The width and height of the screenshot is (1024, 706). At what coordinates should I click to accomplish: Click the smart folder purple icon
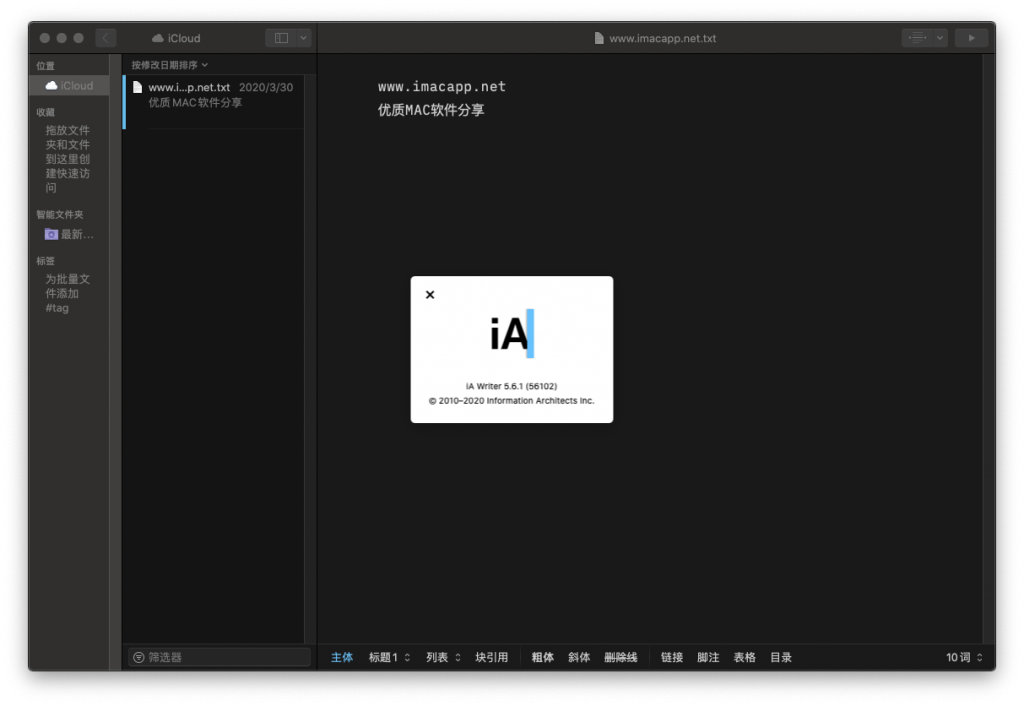(51, 234)
